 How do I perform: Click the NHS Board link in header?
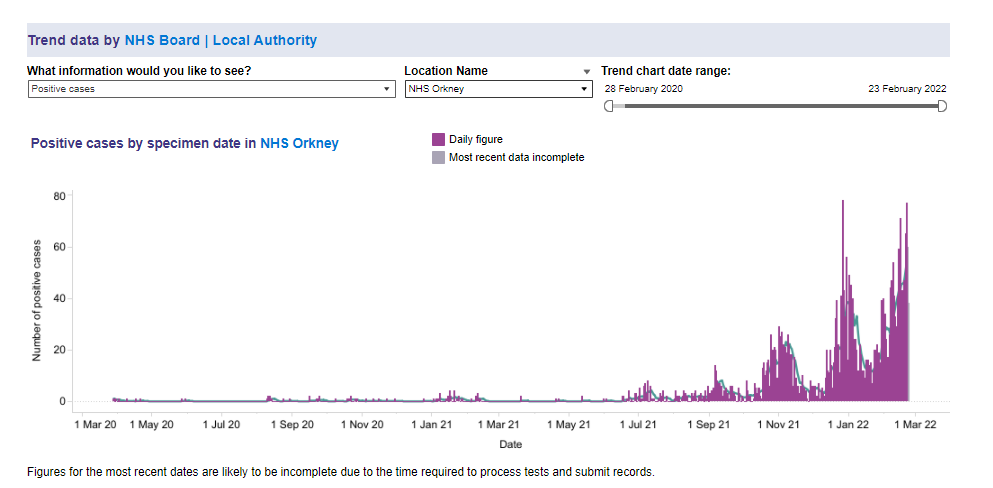[x=162, y=41]
